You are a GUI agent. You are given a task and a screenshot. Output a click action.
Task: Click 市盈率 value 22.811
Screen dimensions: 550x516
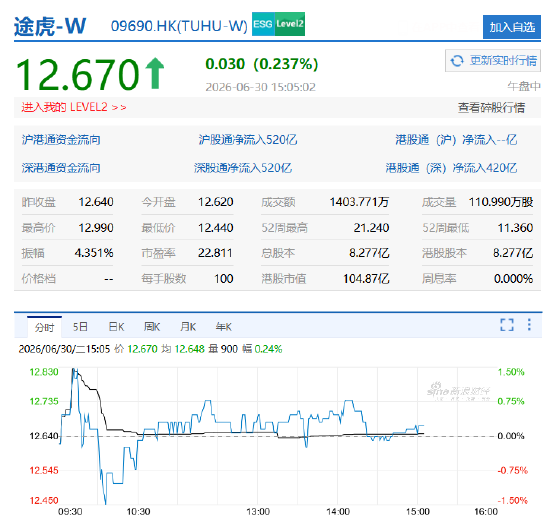point(215,253)
